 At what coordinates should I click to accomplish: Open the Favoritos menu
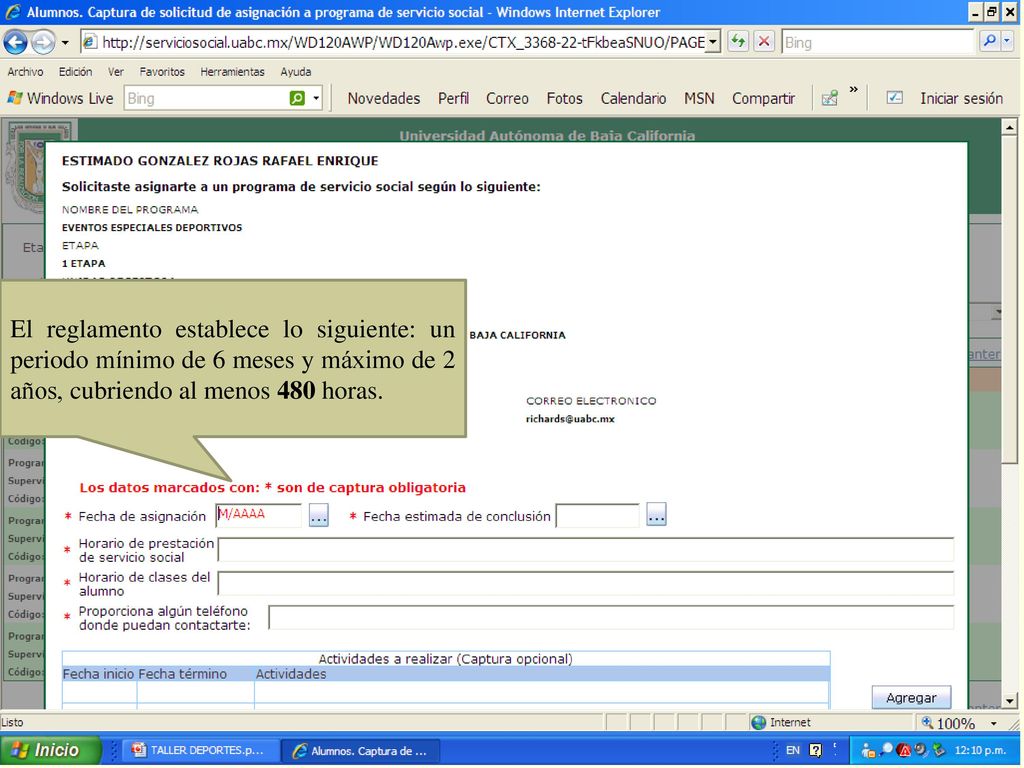click(x=162, y=72)
